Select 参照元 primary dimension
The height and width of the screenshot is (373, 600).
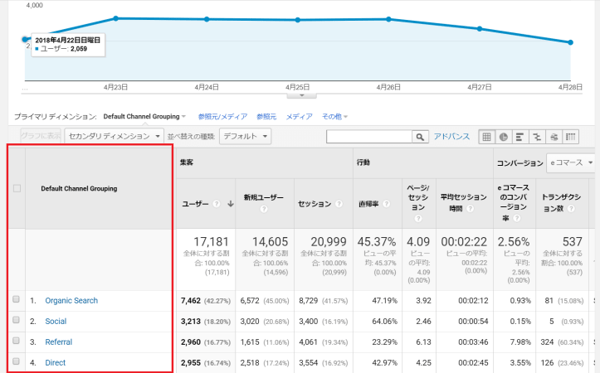[266, 117]
